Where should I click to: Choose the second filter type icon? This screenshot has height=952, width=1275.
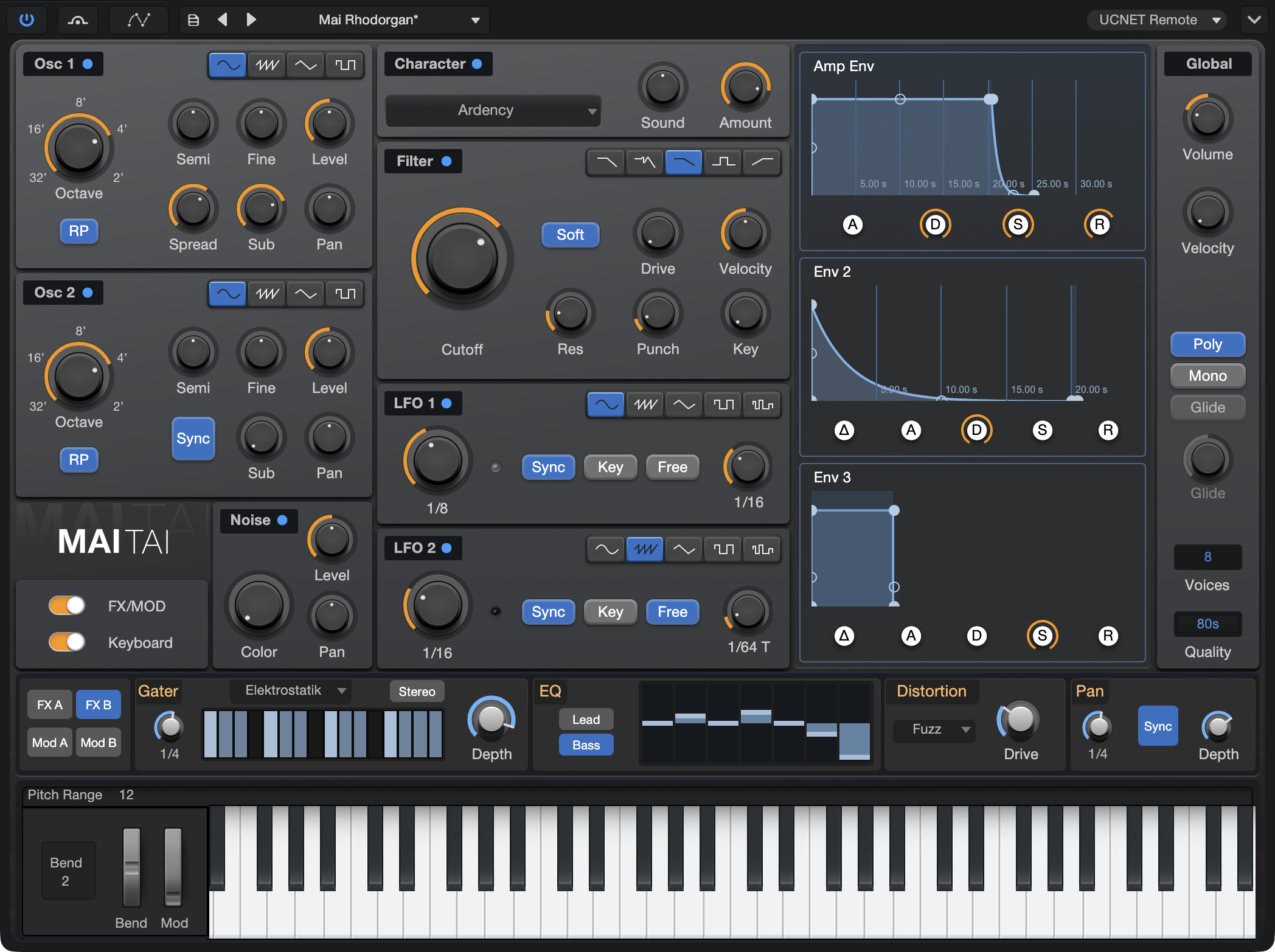(645, 162)
